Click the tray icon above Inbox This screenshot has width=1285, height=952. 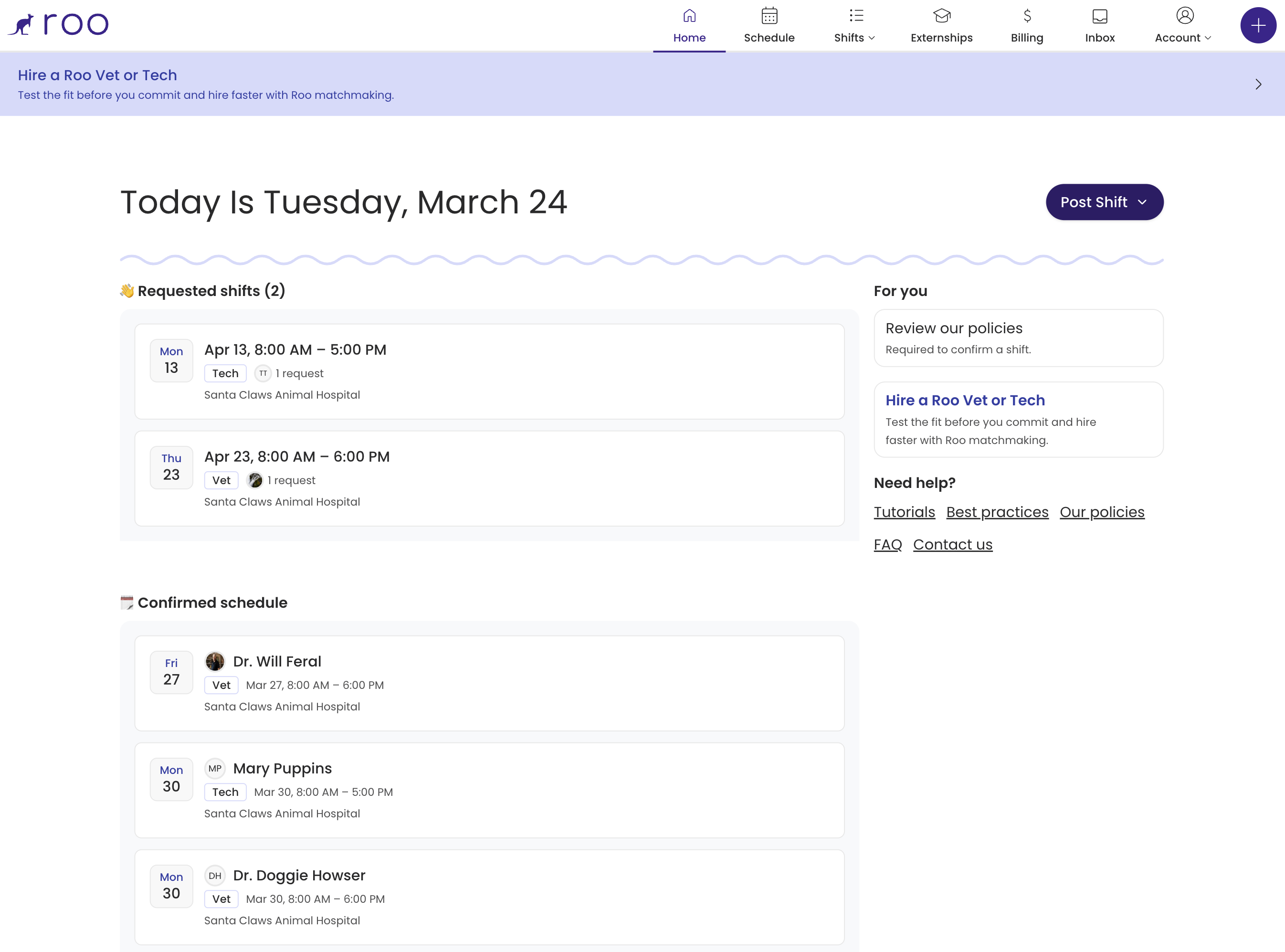1099,16
